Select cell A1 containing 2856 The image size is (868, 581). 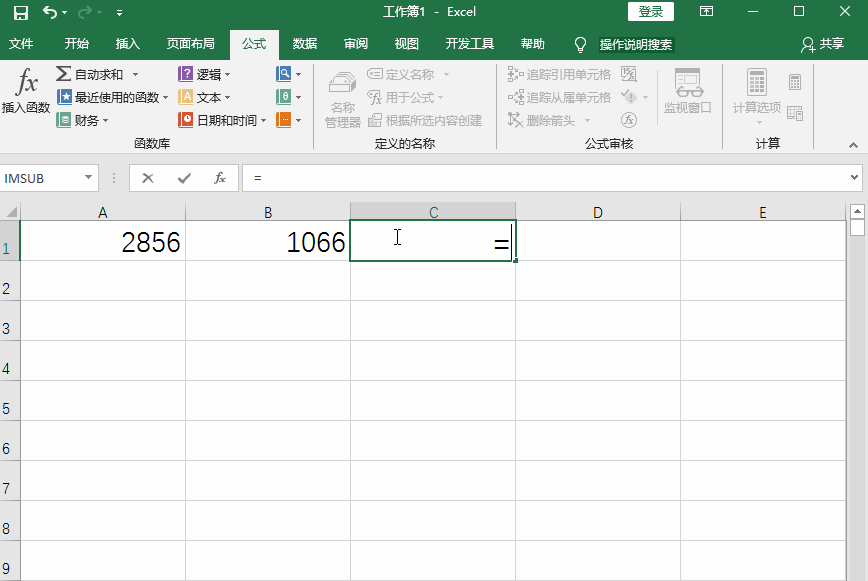click(102, 241)
